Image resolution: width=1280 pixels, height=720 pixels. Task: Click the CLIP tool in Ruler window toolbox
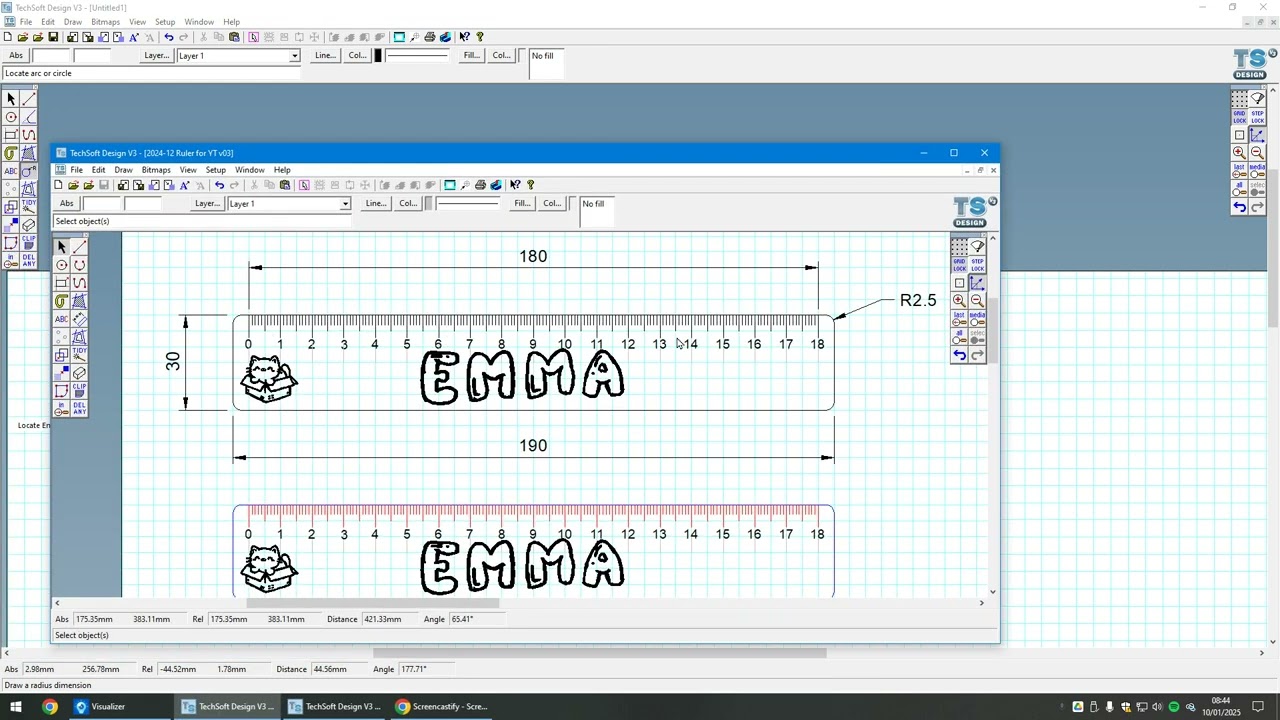click(x=79, y=391)
